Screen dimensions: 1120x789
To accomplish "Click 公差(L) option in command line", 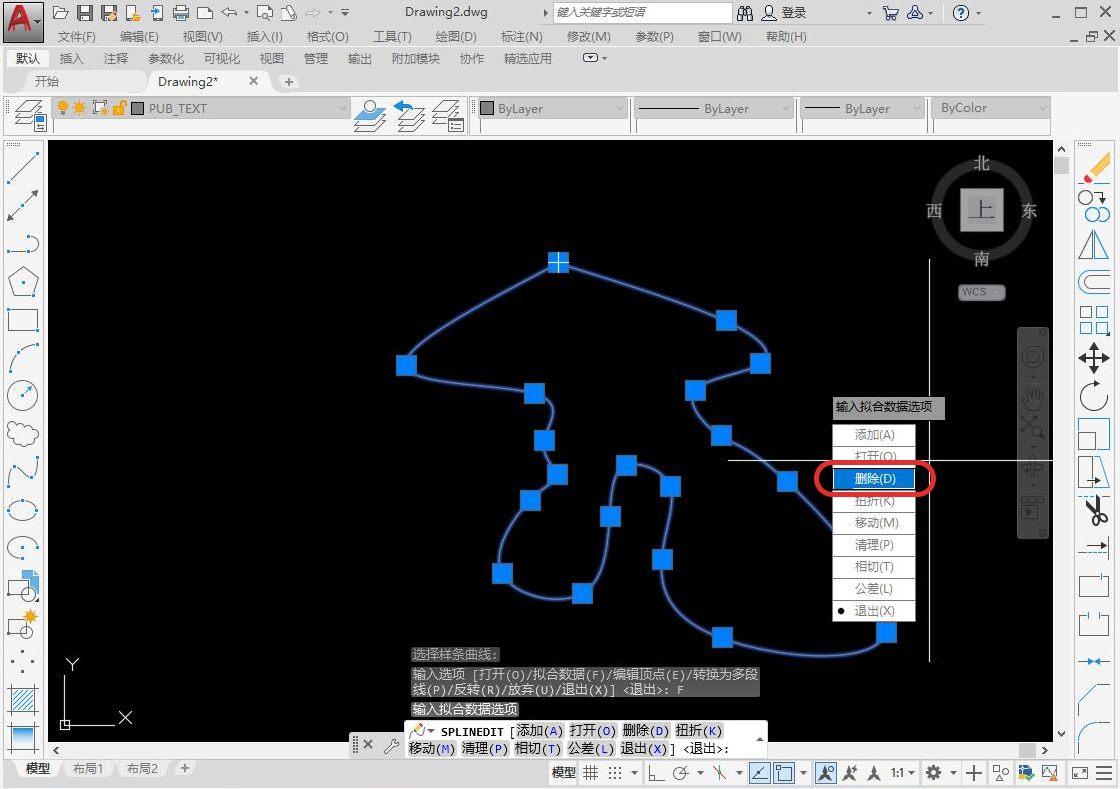I will 590,748.
